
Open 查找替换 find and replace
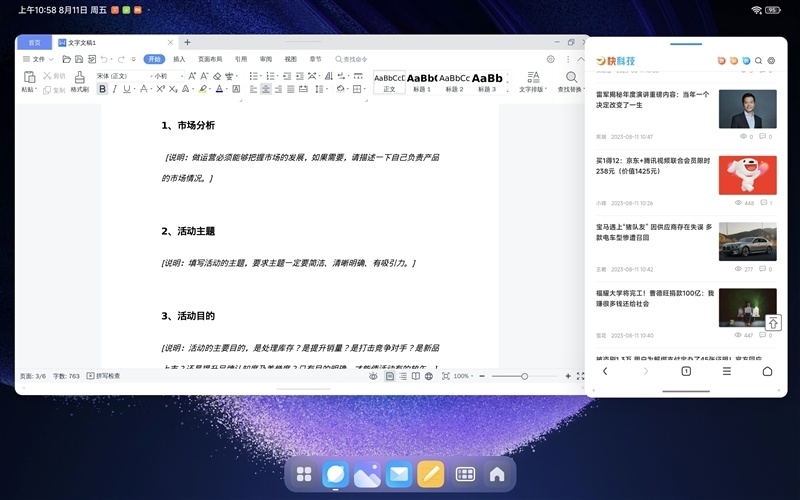(571, 82)
